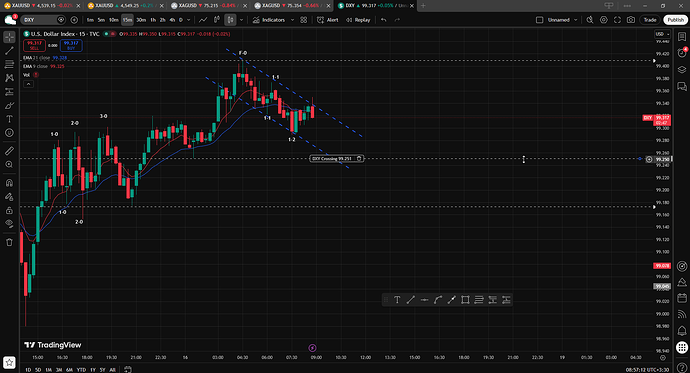The image size is (690, 373).
Task: Open the emoji icons tool
Action: pyautogui.click(x=9, y=132)
